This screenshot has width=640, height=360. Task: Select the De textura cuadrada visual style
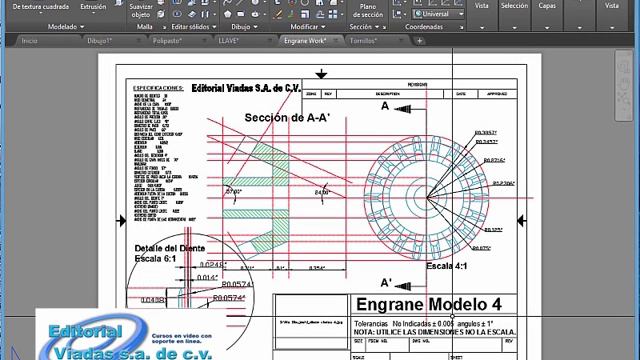[x=41, y=7]
